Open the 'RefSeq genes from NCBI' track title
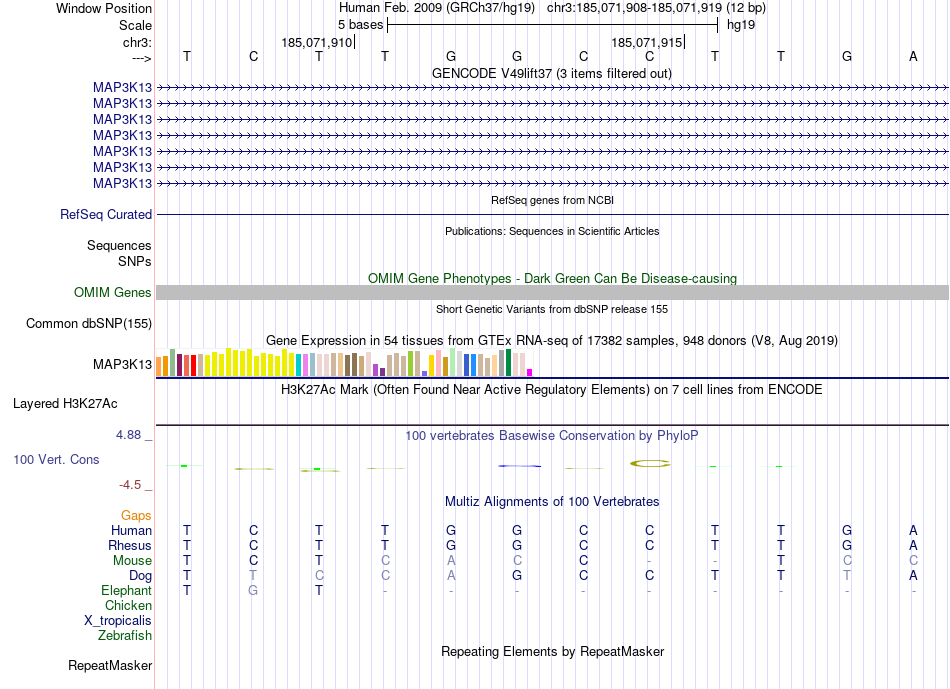This screenshot has height=689, width=950. pos(552,200)
